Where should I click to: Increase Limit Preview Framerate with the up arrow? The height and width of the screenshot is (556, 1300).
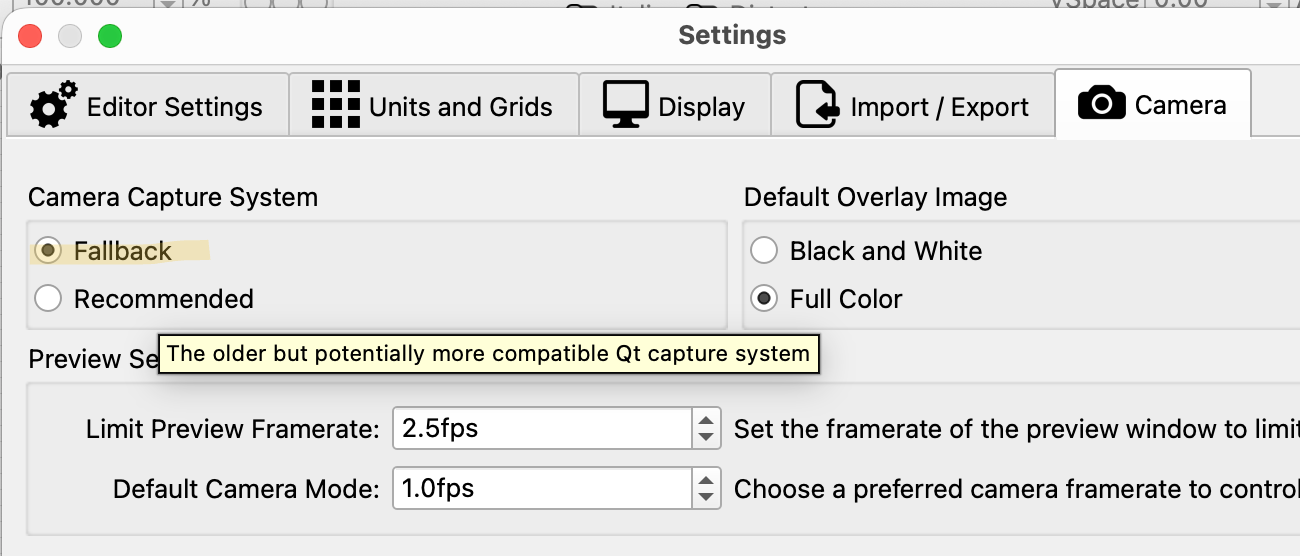click(x=706, y=420)
